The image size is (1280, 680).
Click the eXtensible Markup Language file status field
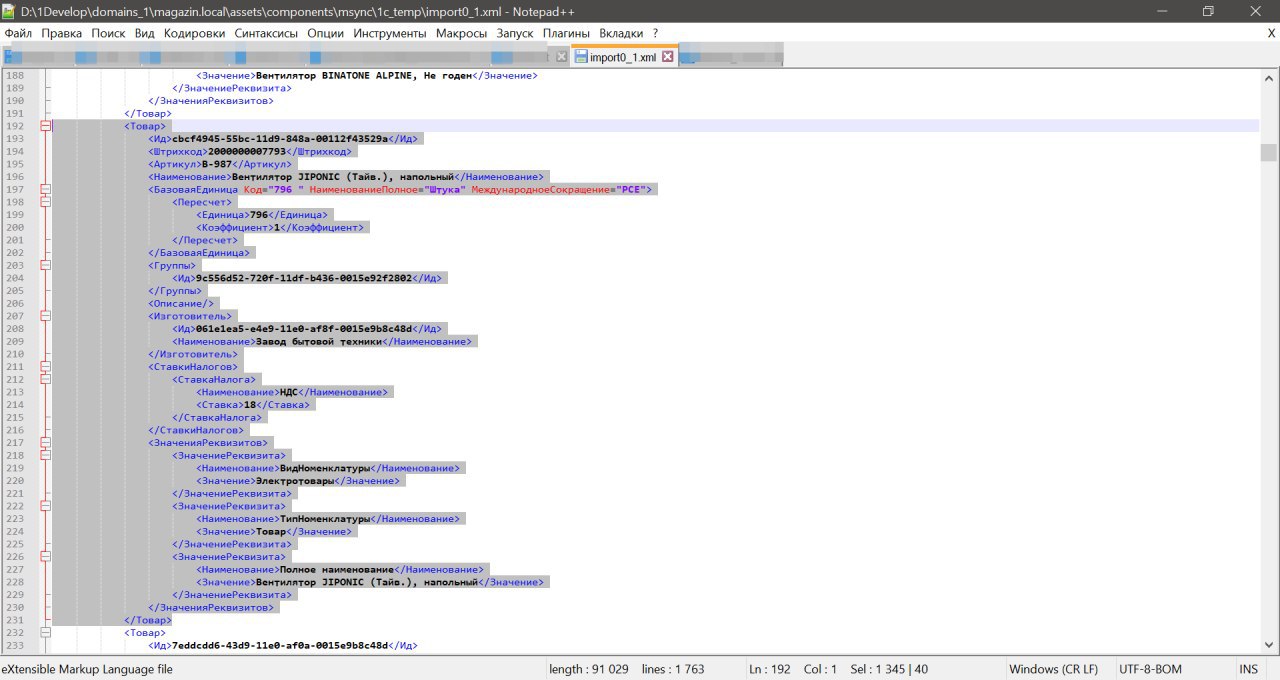87,669
